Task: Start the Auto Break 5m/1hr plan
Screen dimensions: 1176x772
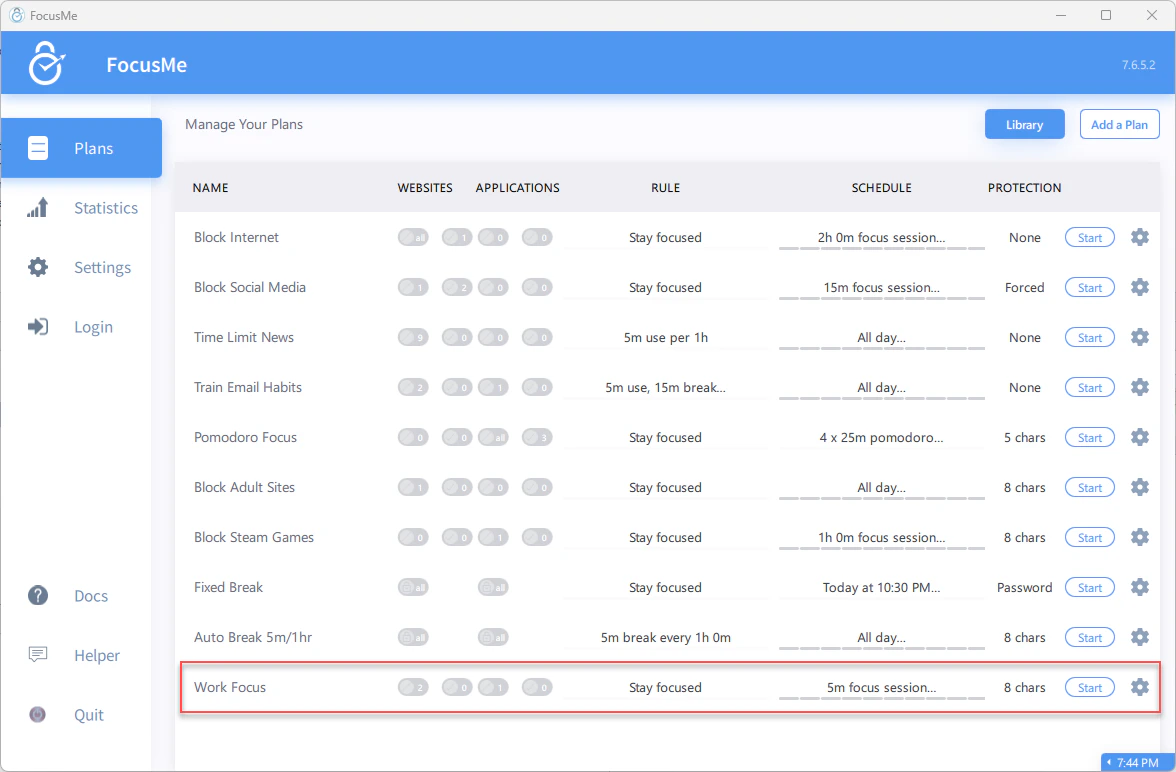Action: tap(1090, 638)
